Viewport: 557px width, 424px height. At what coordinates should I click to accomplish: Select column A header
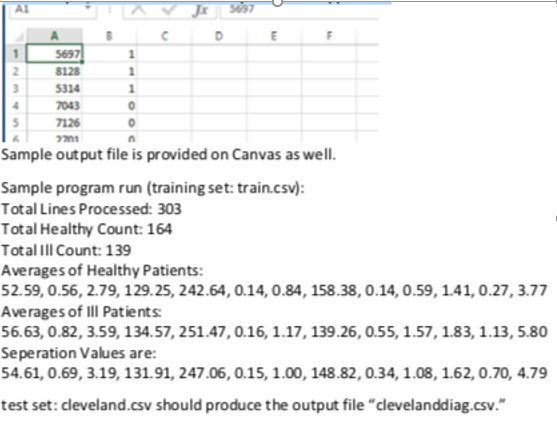pos(54,36)
